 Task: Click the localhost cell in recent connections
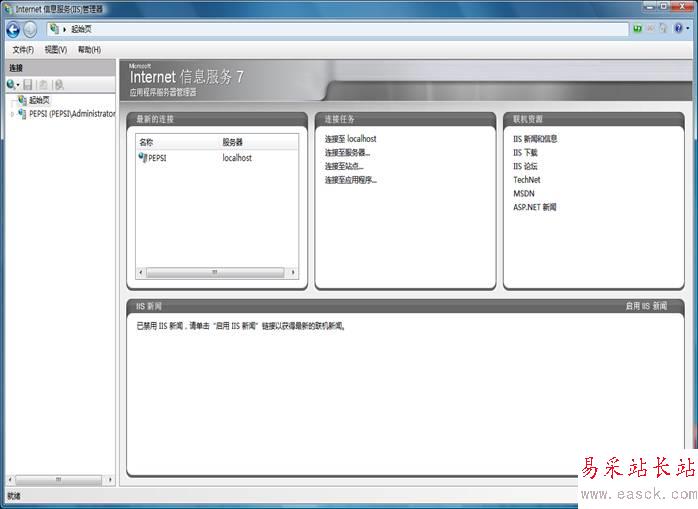[x=237, y=158]
